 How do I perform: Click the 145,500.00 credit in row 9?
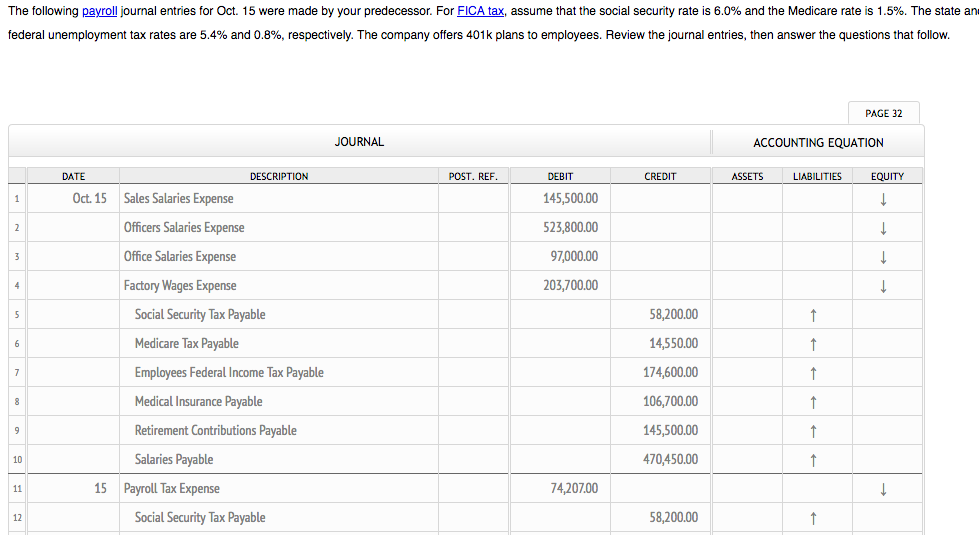point(671,430)
